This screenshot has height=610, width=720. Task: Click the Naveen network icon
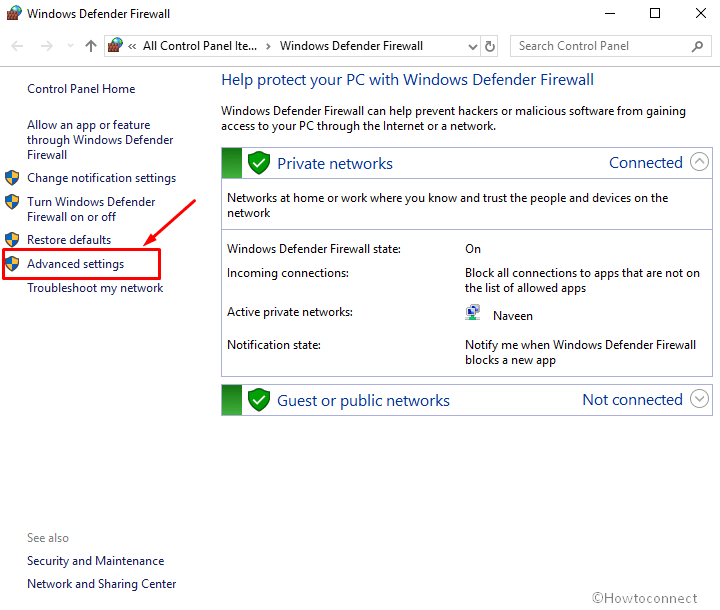[472, 312]
